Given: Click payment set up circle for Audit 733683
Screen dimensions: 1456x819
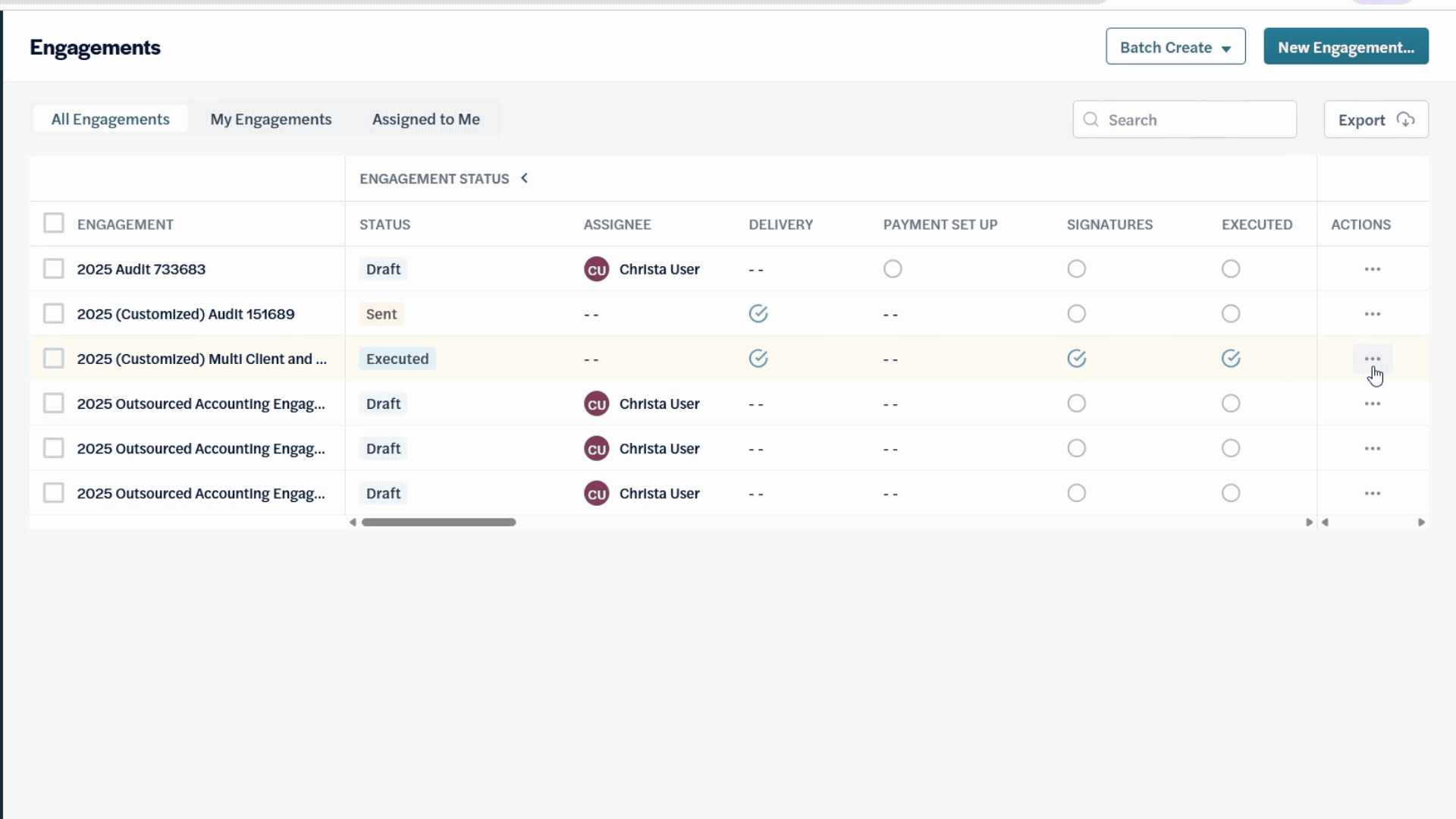Looking at the screenshot, I should (893, 269).
